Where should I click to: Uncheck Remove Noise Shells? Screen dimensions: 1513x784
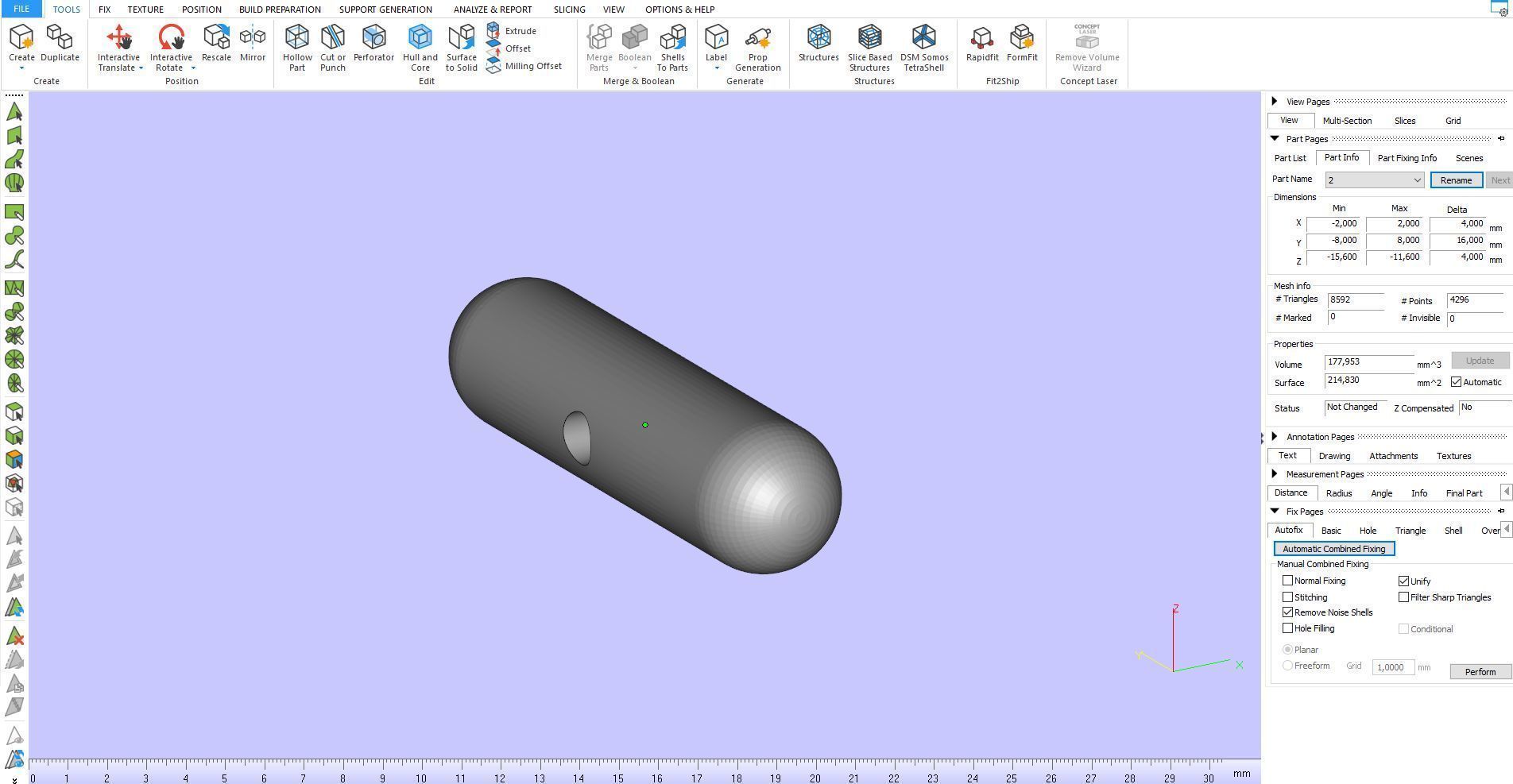[1288, 612]
